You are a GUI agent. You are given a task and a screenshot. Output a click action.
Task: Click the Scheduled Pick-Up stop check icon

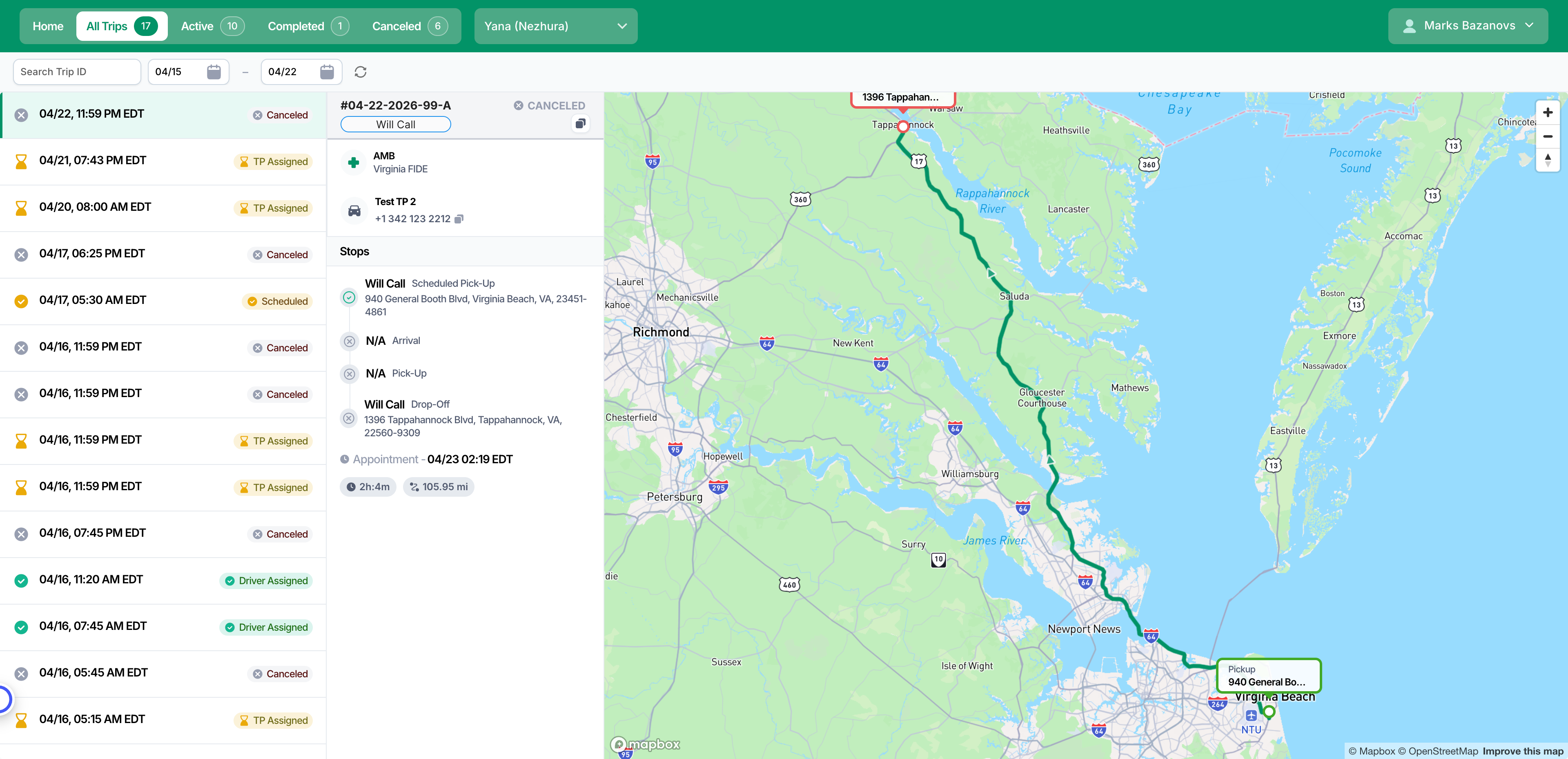click(349, 297)
